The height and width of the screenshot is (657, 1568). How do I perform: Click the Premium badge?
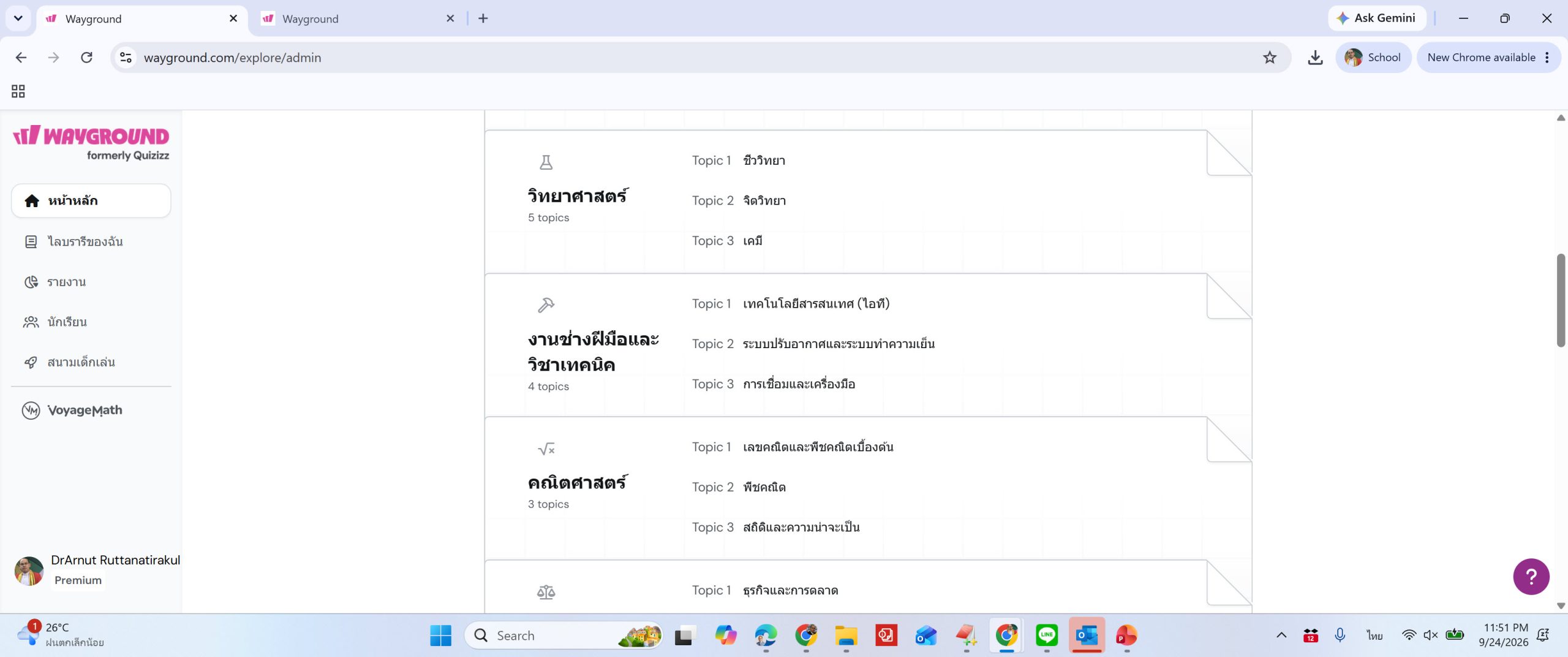point(78,580)
